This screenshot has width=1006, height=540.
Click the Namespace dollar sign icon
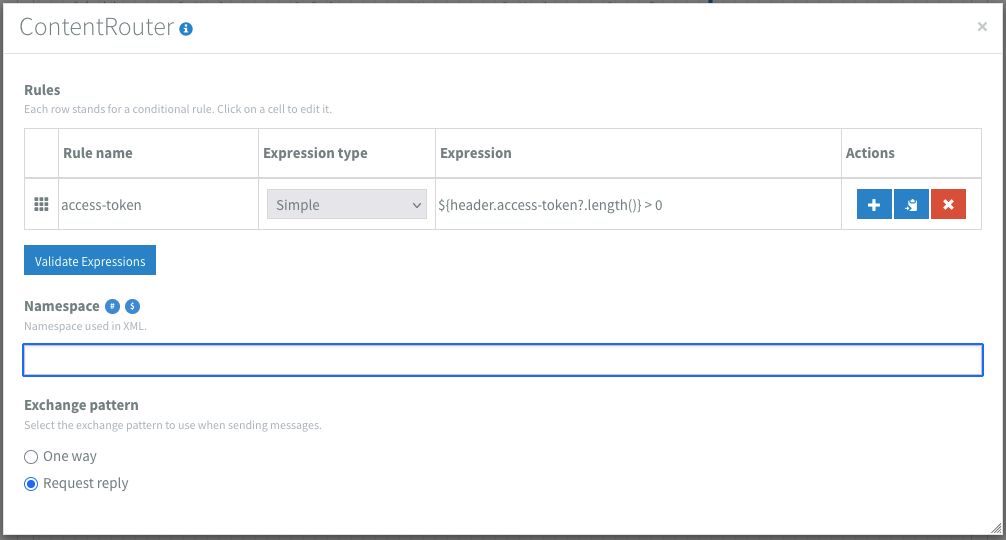point(132,306)
